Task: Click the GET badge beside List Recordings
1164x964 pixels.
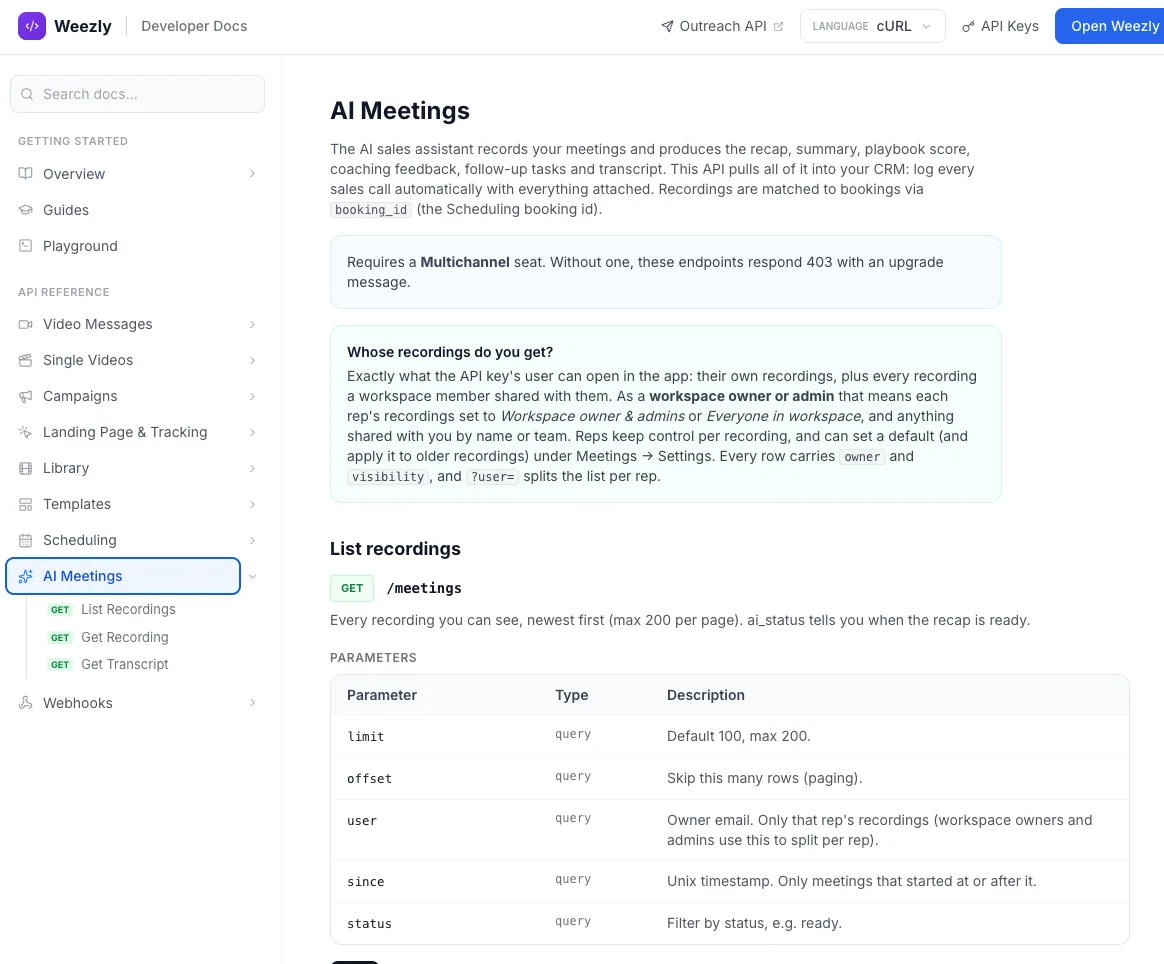Action: pyautogui.click(x=60, y=610)
